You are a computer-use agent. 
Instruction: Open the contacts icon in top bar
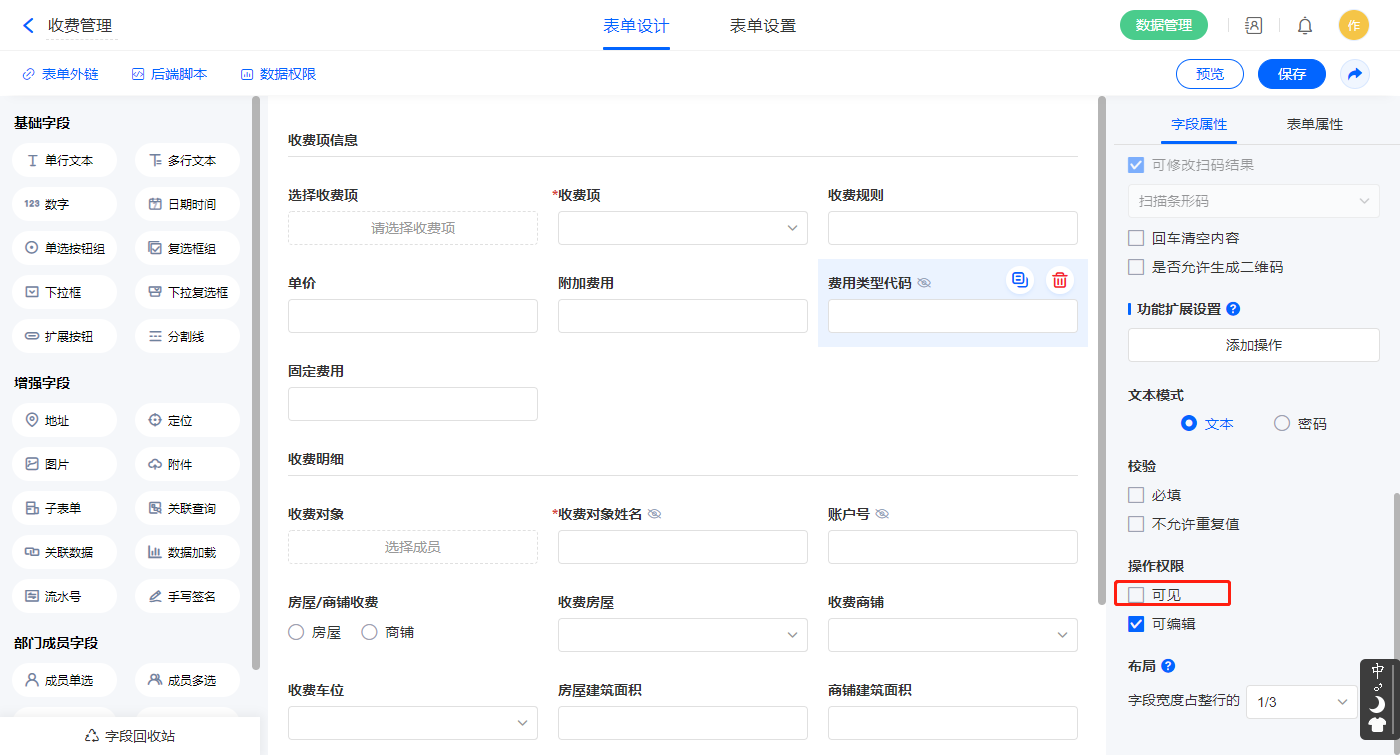click(1254, 26)
